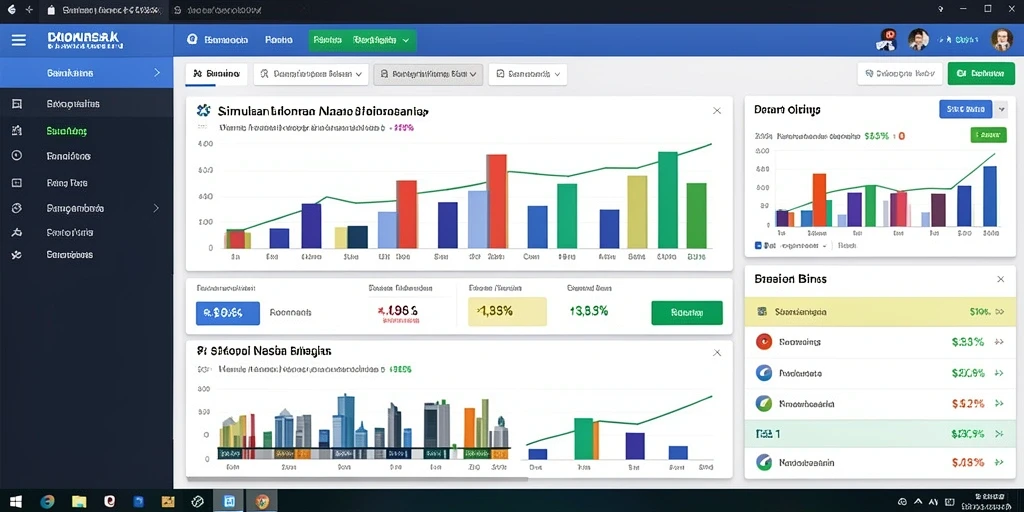The image size is (1024, 512).
Task: Click the square icon of the first dark sidebar item
Action: (x=17, y=104)
